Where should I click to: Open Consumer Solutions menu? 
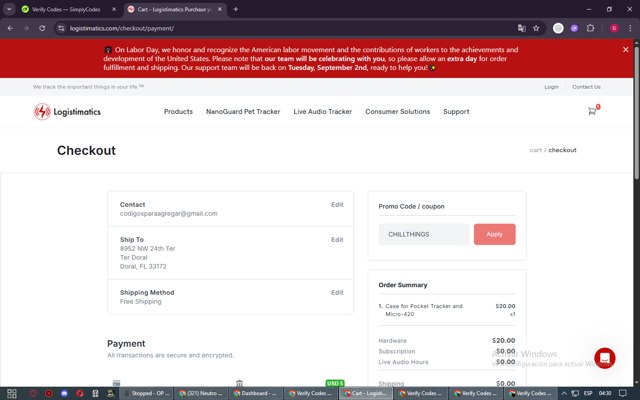[x=398, y=111]
